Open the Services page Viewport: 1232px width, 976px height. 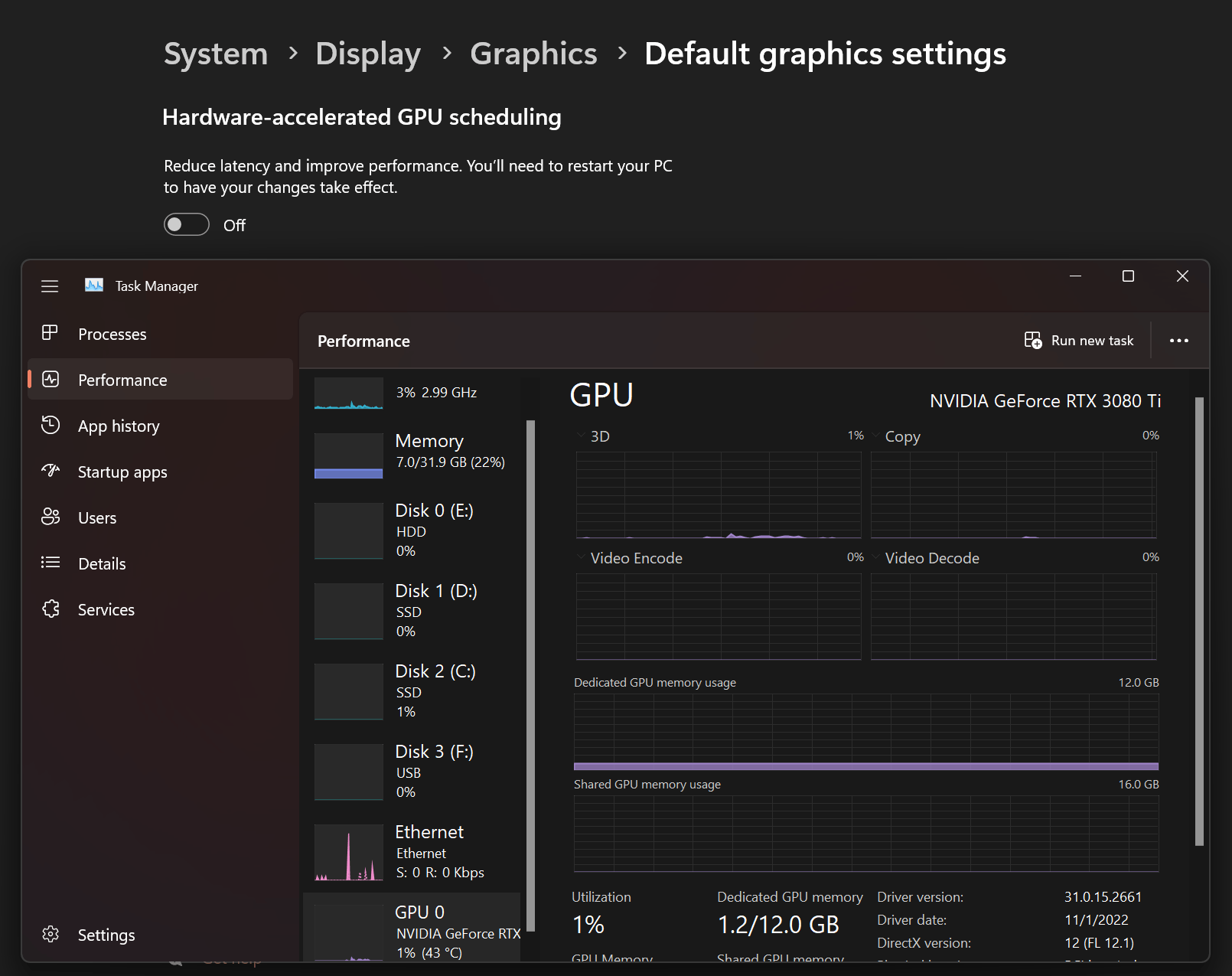[x=106, y=610]
